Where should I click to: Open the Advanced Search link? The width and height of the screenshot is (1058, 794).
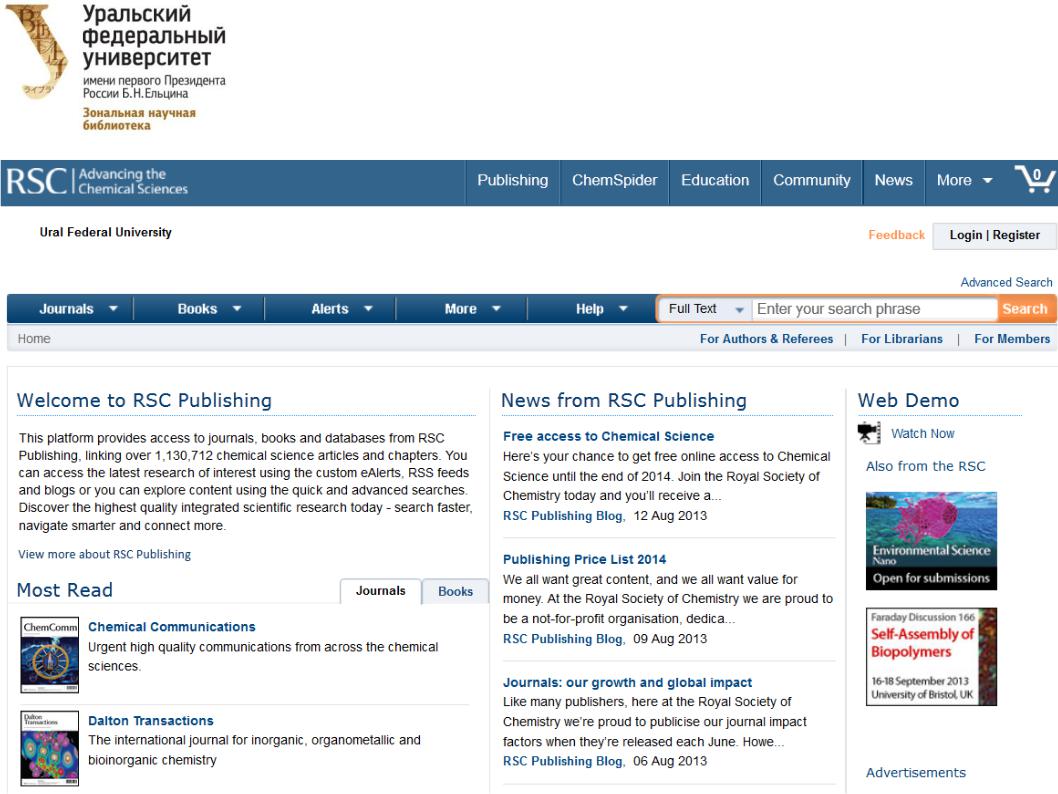(x=1006, y=282)
